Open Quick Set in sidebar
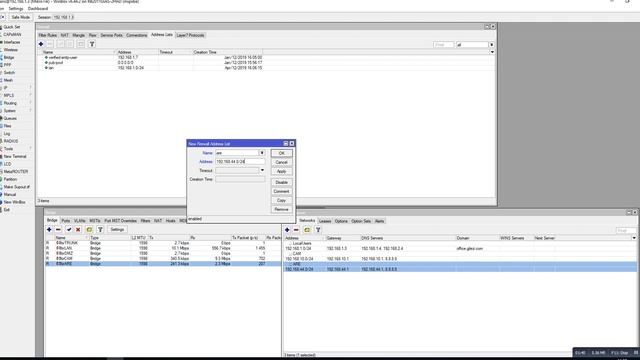Image resolution: width=640 pixels, height=360 pixels. tap(11, 27)
